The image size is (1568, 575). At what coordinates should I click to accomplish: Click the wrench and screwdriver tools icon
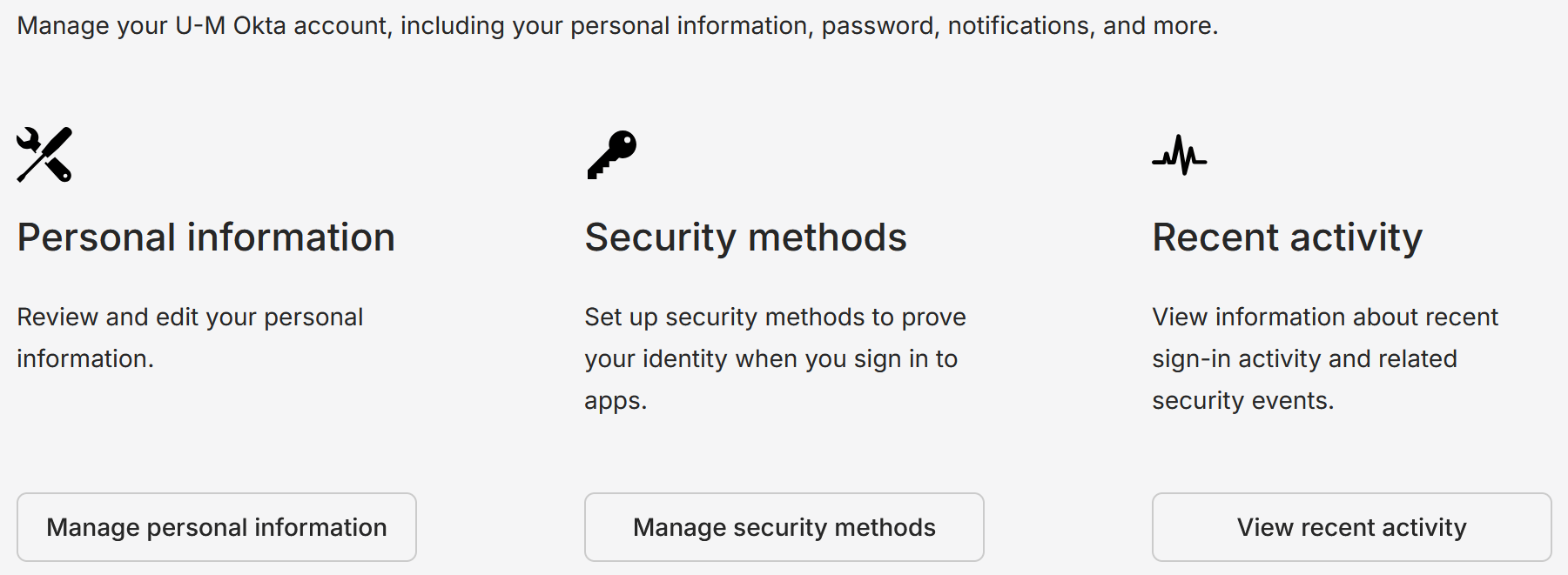(x=44, y=155)
